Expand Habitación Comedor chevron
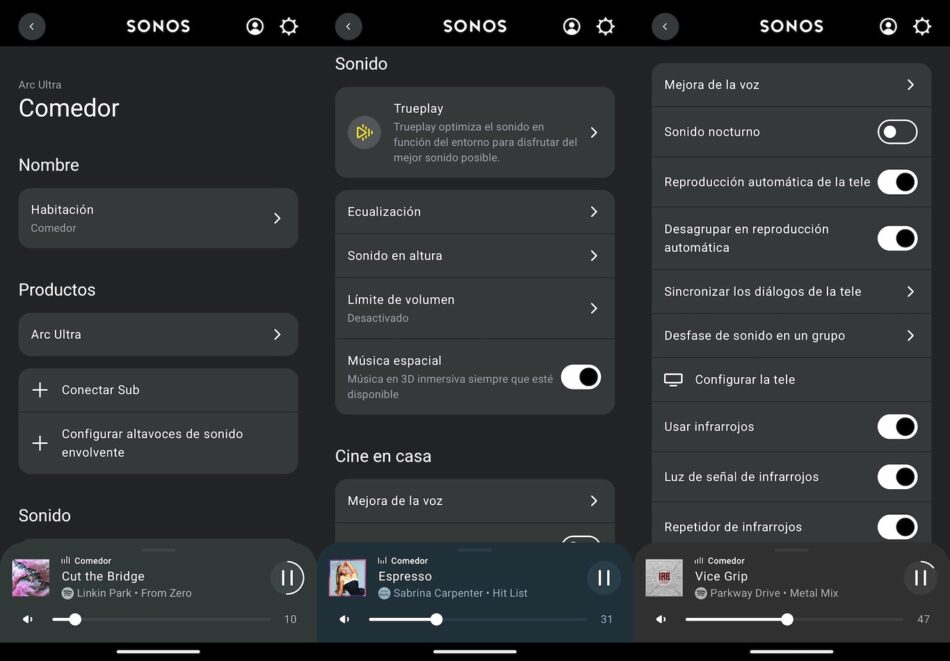950x661 pixels. click(277, 218)
